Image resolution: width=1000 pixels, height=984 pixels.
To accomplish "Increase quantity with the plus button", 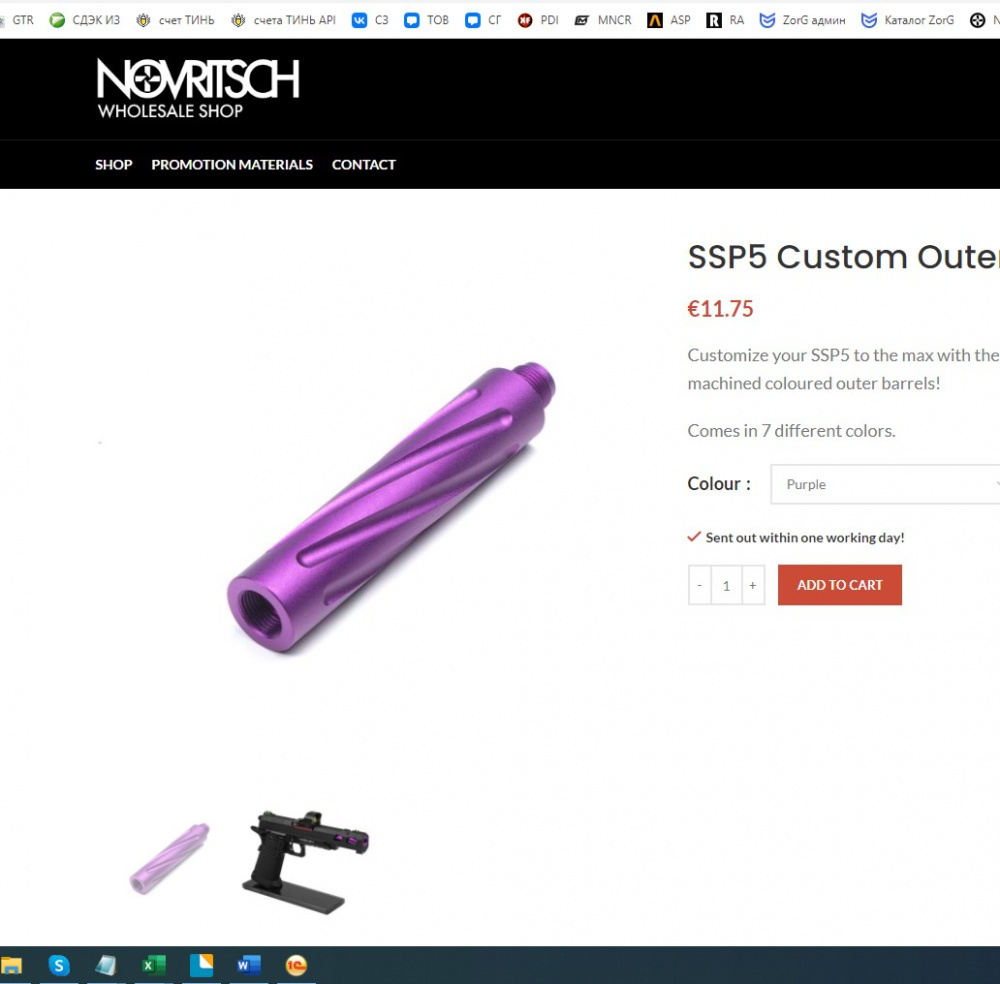I will pos(753,585).
